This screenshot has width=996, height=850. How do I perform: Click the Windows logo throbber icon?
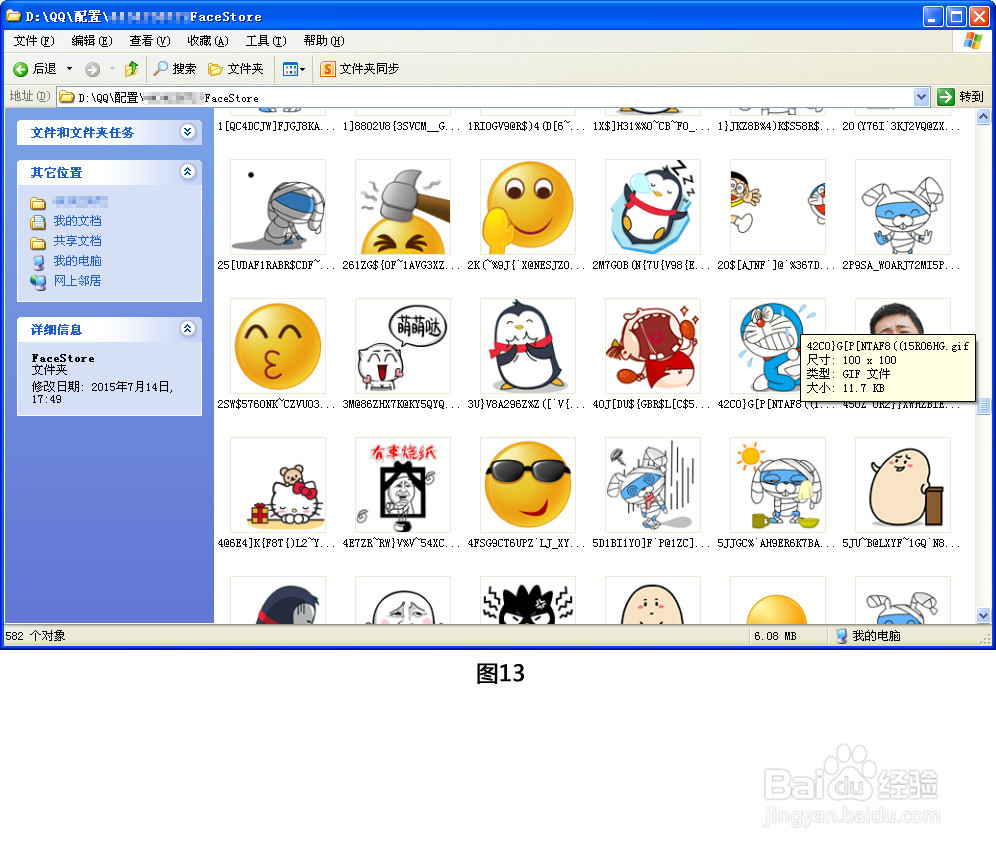(x=972, y=41)
